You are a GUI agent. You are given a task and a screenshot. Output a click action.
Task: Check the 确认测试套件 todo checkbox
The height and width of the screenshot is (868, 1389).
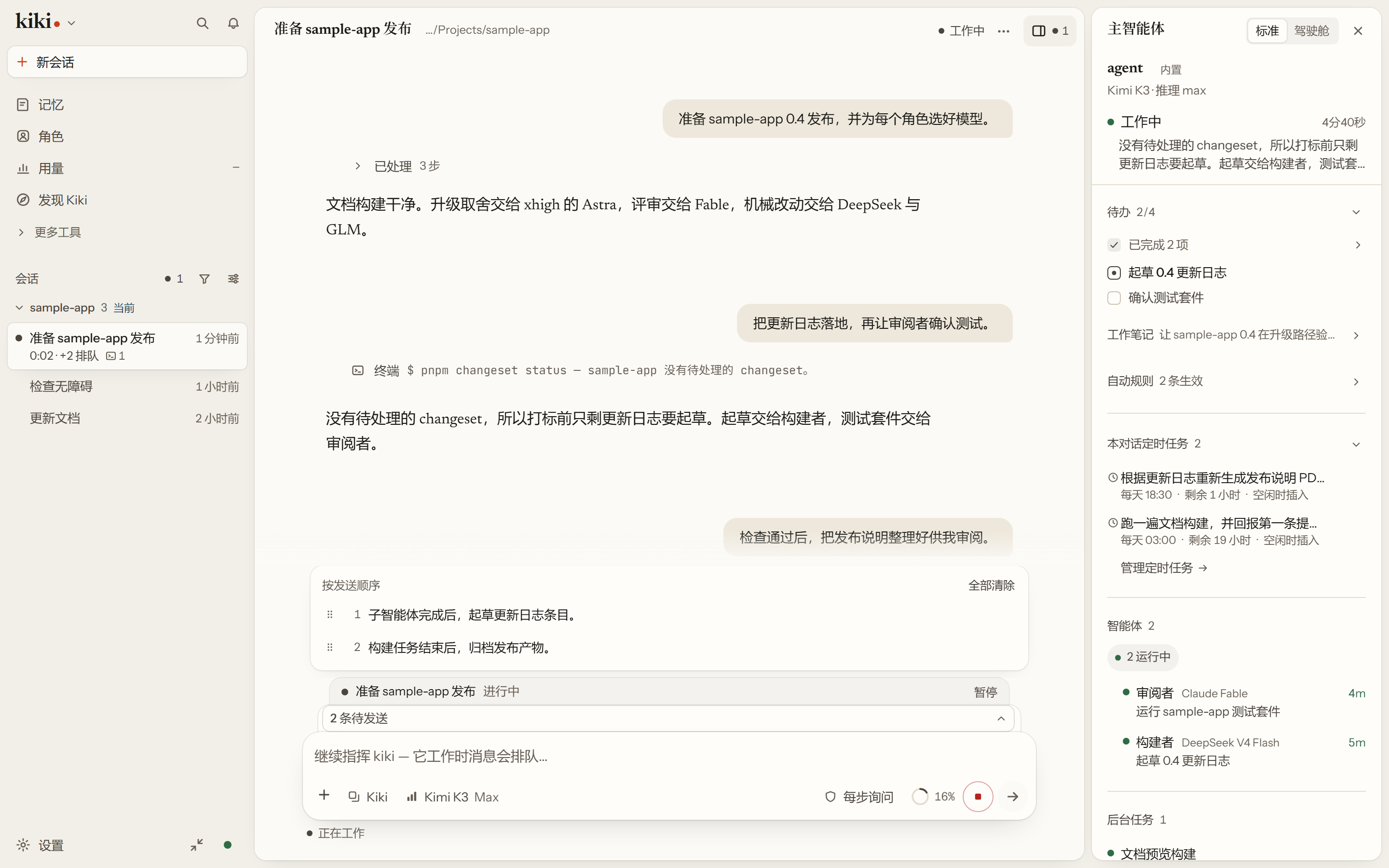click(1114, 298)
